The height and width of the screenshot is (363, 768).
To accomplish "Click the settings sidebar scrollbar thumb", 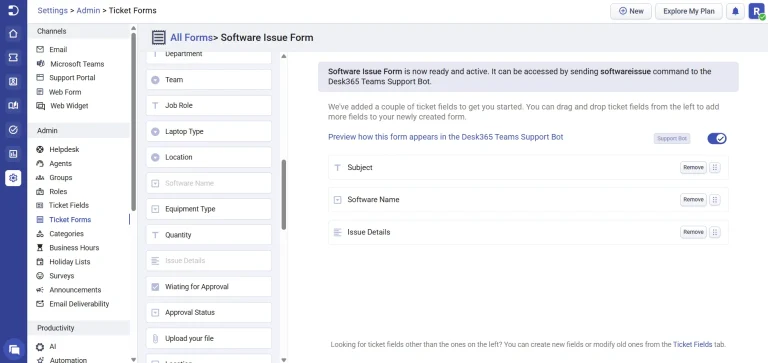I will 133,121.
